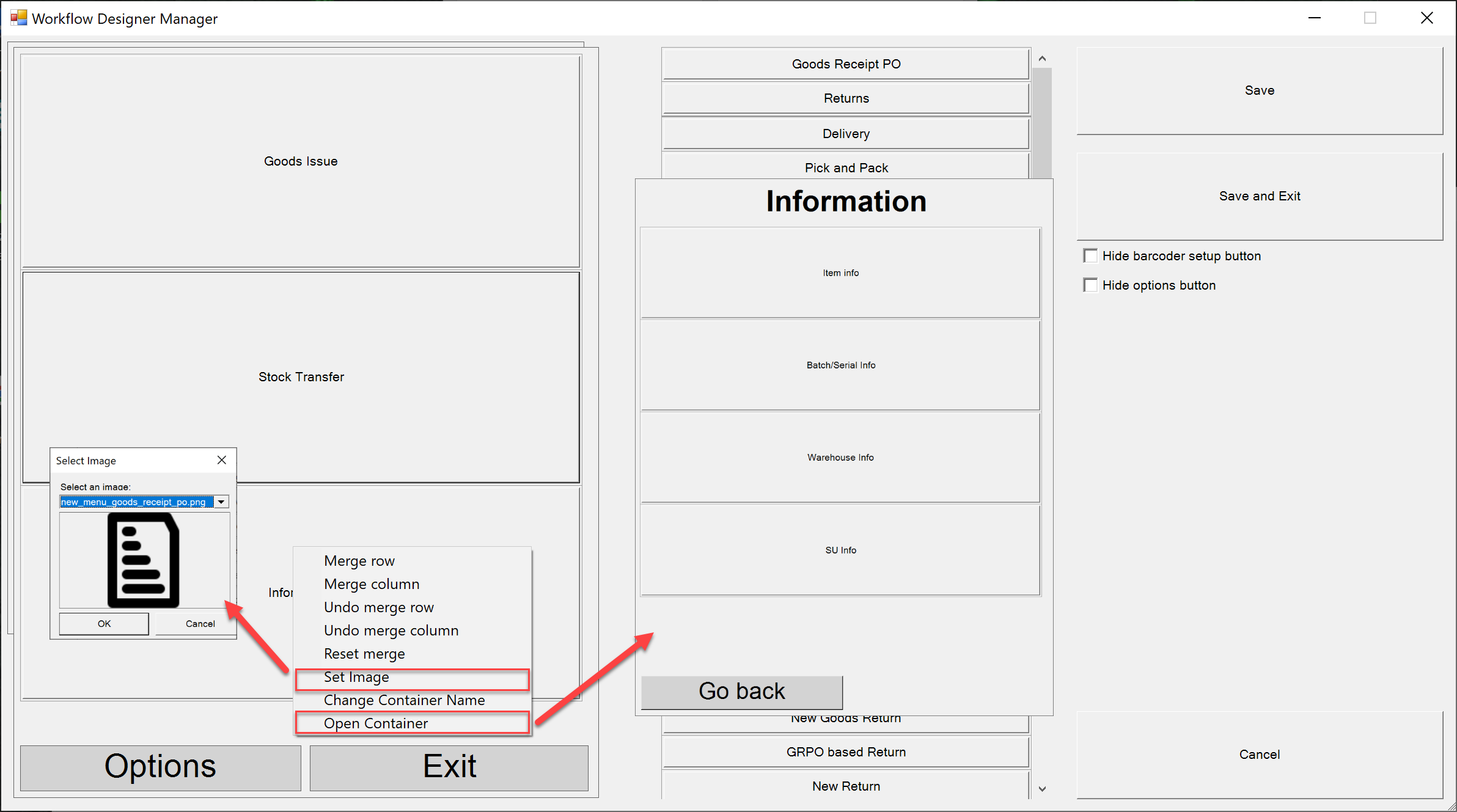
Task: Select Merge row in context menu
Action: (359, 561)
